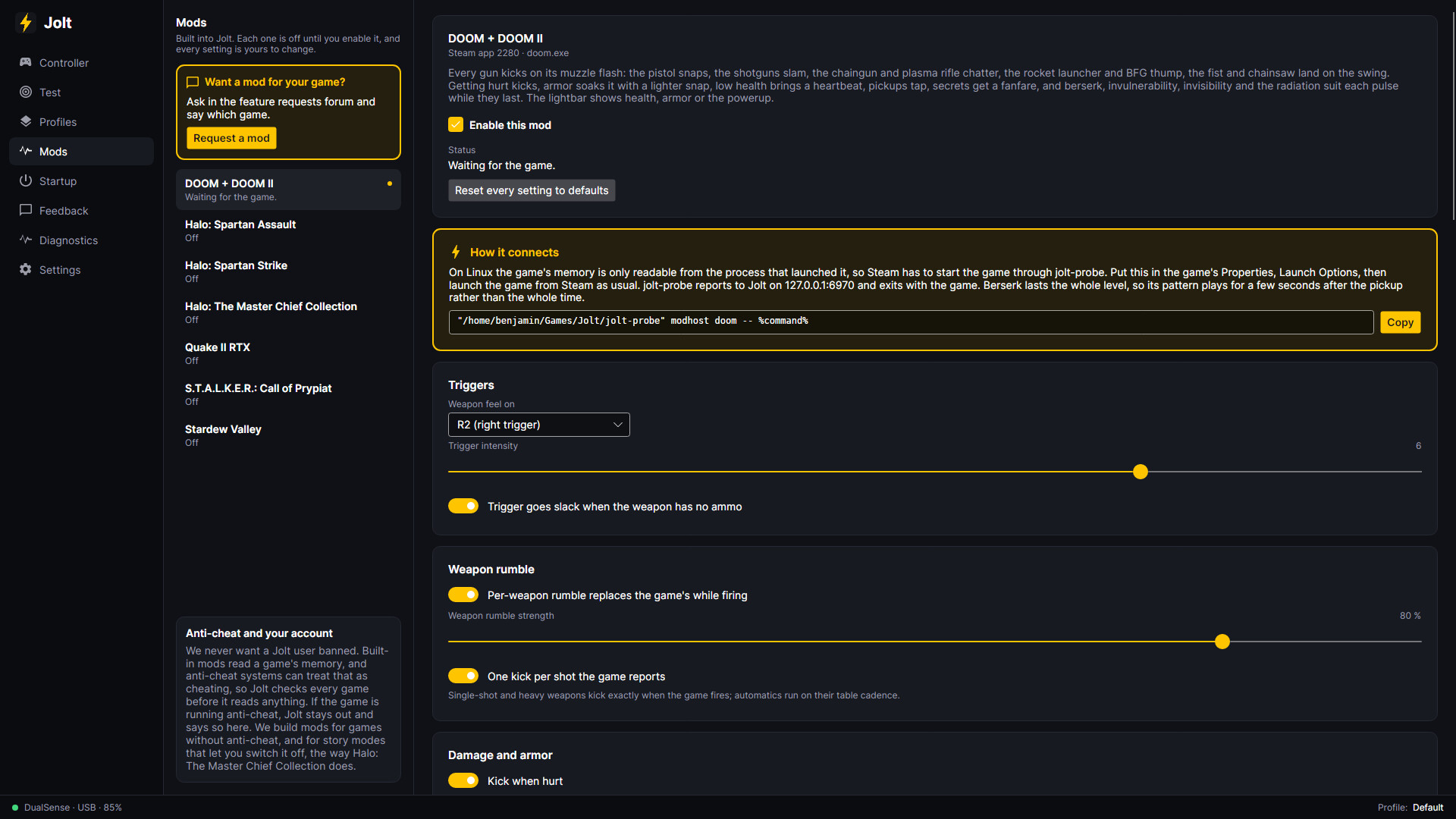Click the Trigger intensity slider handle

(1141, 472)
